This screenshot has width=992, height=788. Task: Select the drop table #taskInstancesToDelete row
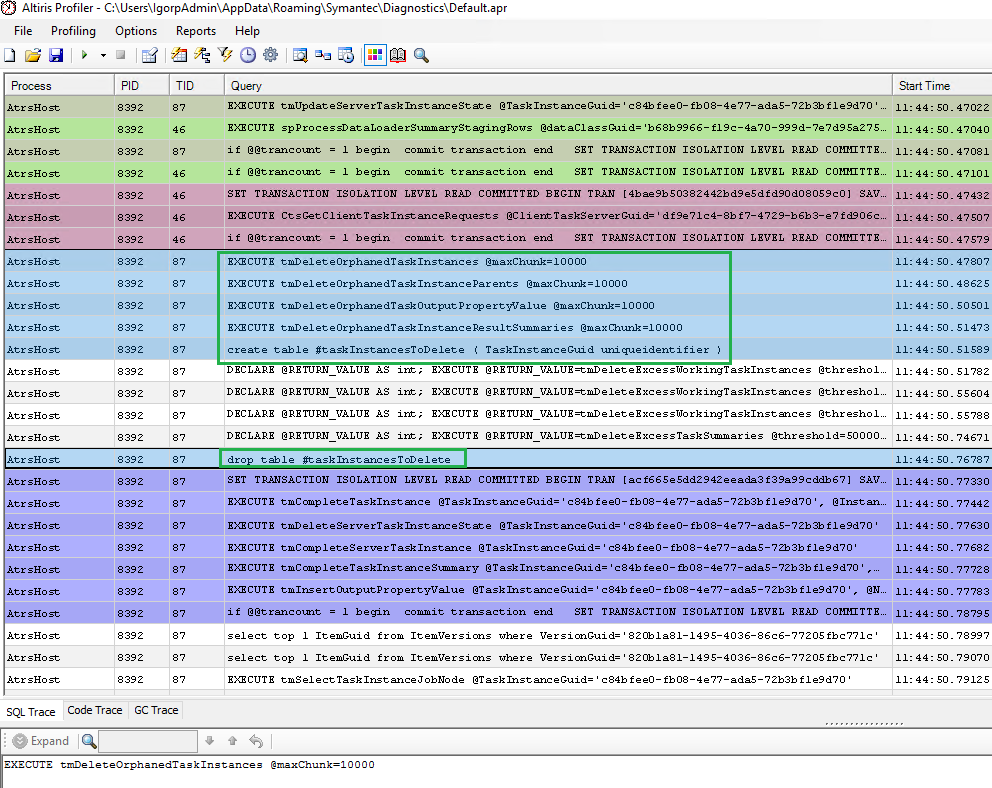point(498,459)
